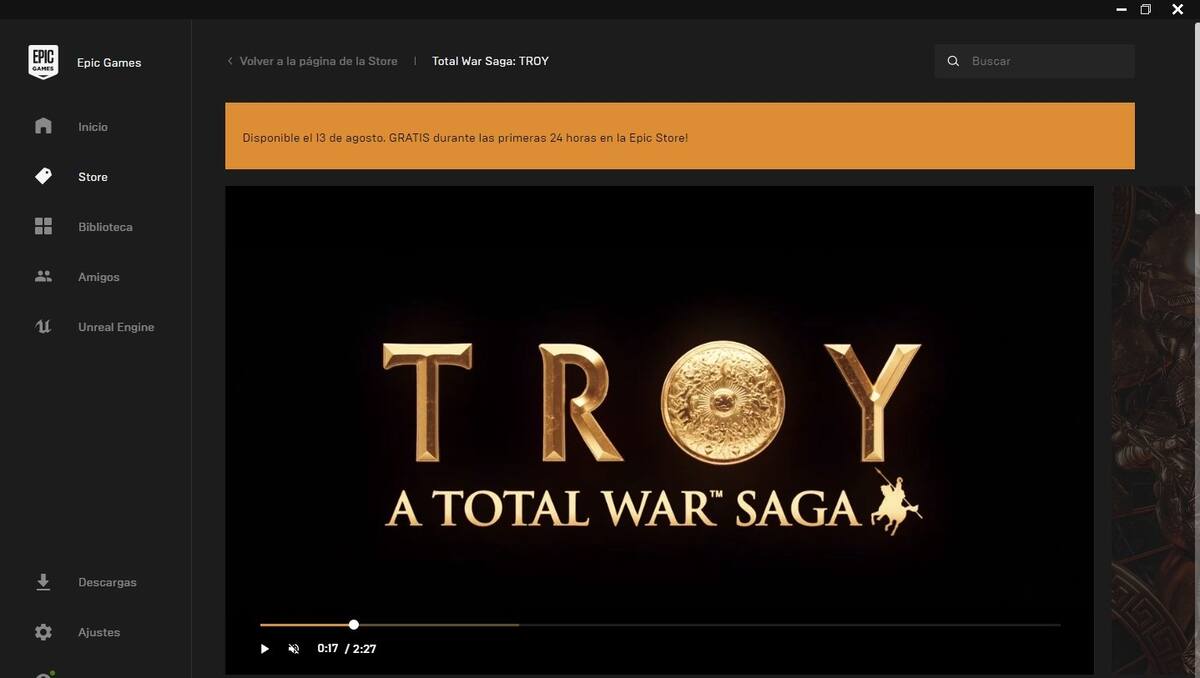Restore down the launcher window

[1146, 9]
